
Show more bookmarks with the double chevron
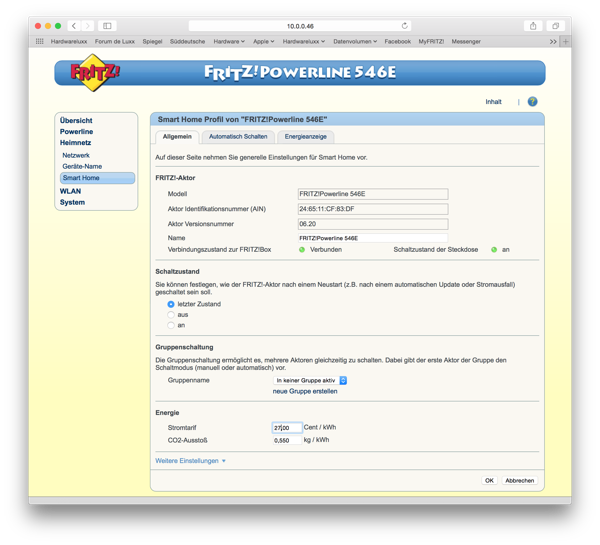pyautogui.click(x=553, y=41)
